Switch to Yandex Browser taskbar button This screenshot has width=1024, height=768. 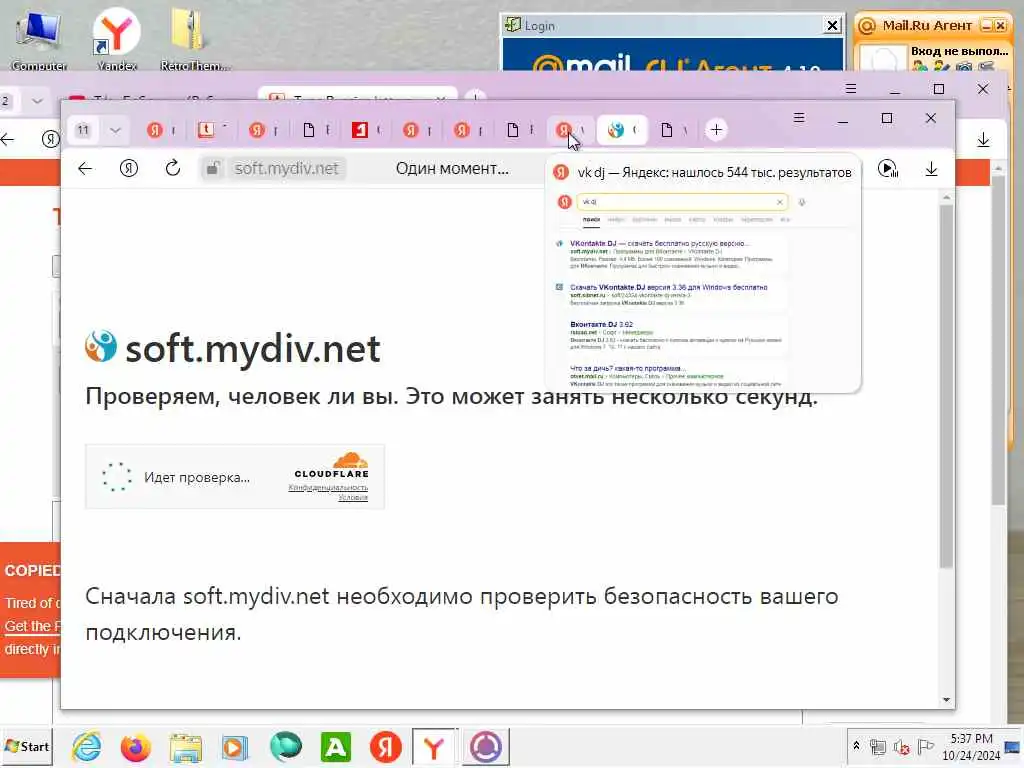point(434,746)
